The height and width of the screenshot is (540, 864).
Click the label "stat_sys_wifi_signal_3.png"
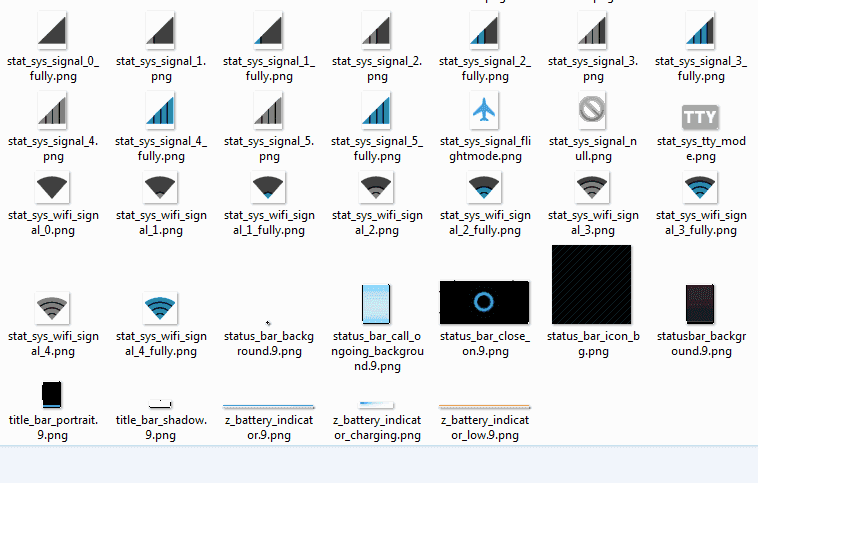[x=593, y=223]
